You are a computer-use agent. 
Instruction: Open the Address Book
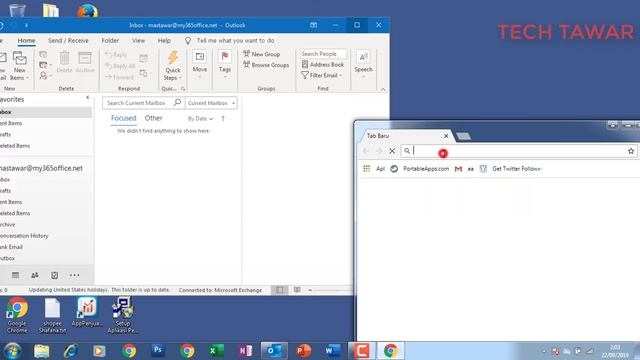point(322,64)
